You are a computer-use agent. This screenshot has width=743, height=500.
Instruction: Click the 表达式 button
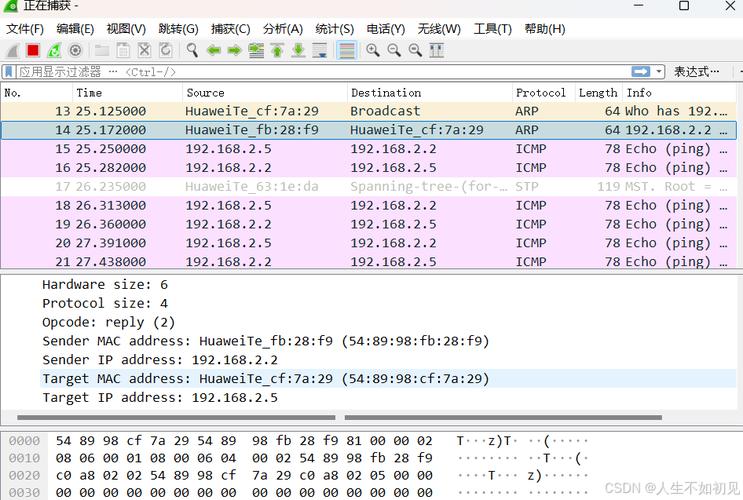[696, 72]
